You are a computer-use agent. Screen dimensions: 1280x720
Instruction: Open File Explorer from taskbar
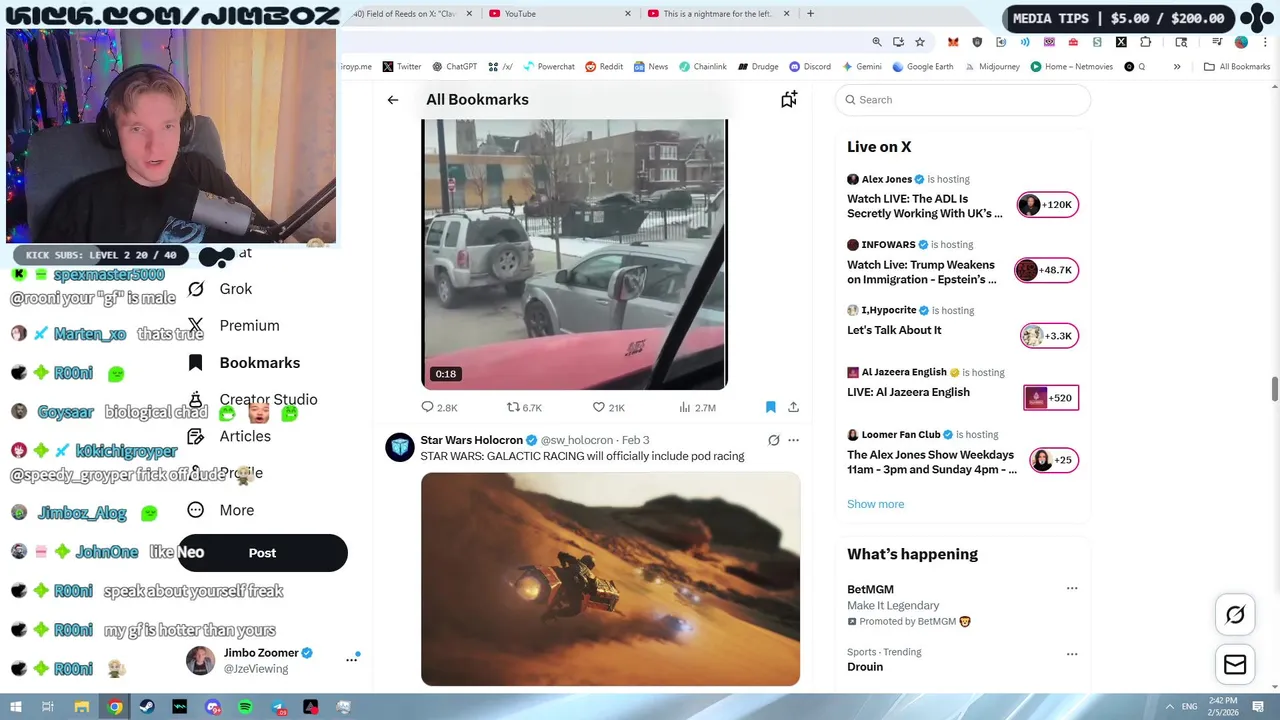click(82, 707)
